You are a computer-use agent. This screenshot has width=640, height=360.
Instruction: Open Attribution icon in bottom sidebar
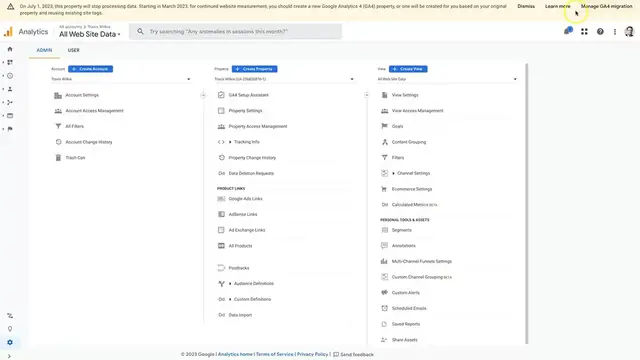(10, 316)
